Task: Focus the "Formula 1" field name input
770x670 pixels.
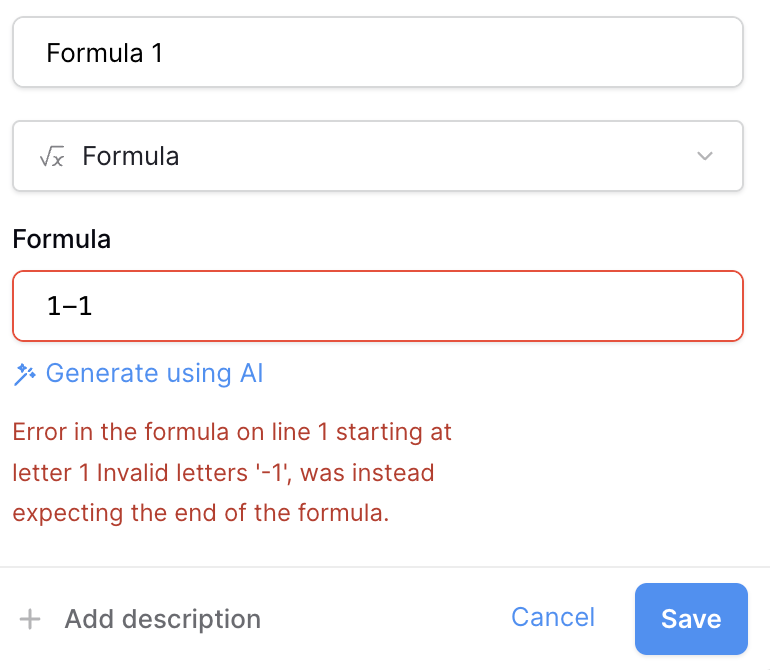Action: (378, 52)
